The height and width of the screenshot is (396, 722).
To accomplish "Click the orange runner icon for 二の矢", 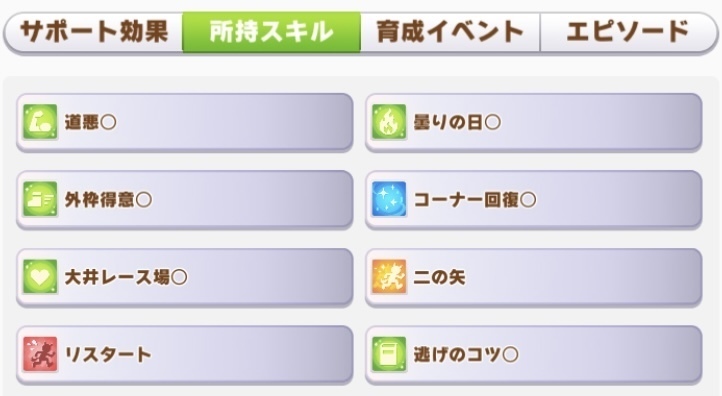I will pos(389,277).
